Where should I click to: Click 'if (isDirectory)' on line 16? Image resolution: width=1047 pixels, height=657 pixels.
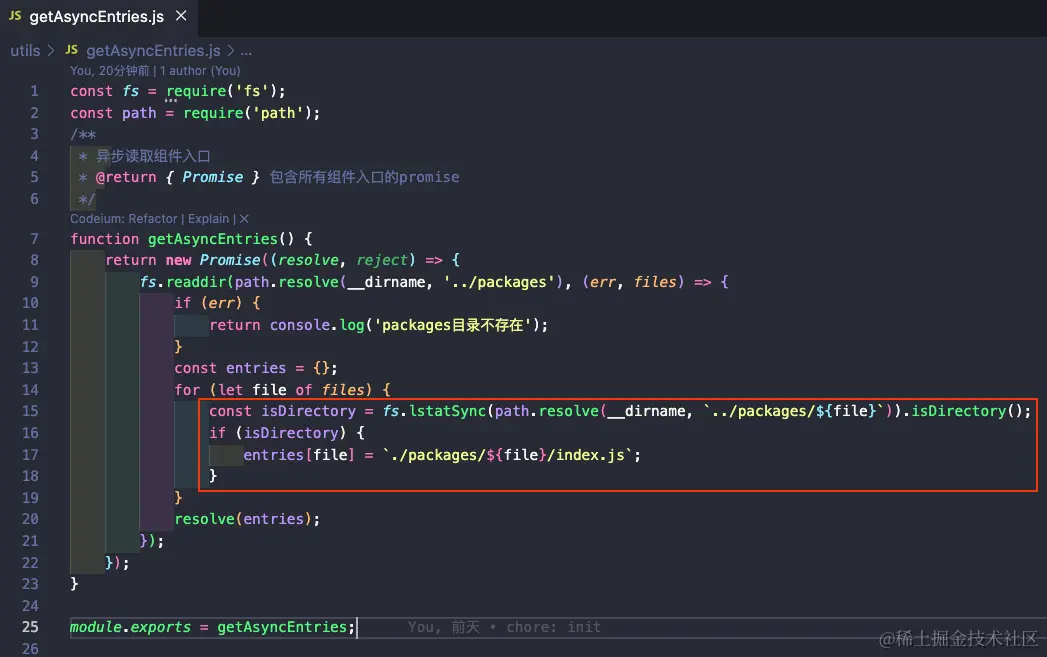[278, 433]
